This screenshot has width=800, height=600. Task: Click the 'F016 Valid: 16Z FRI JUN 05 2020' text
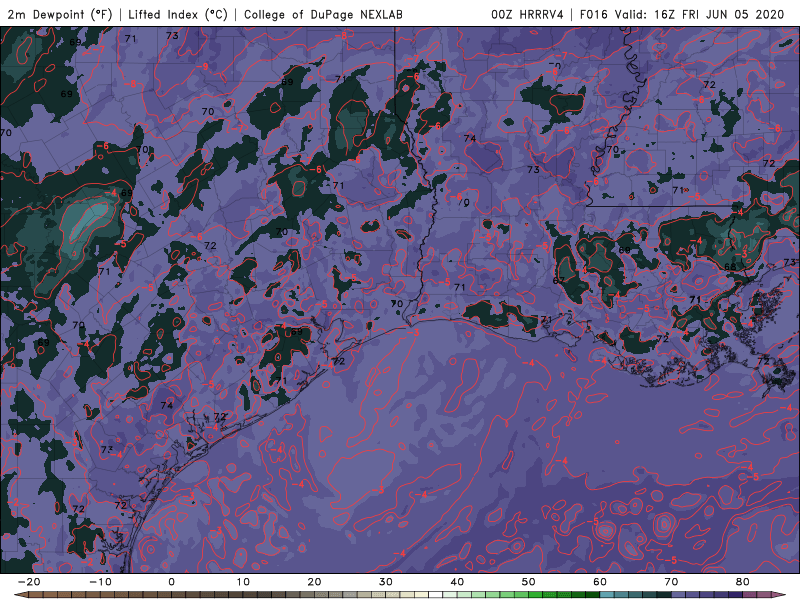(x=682, y=15)
